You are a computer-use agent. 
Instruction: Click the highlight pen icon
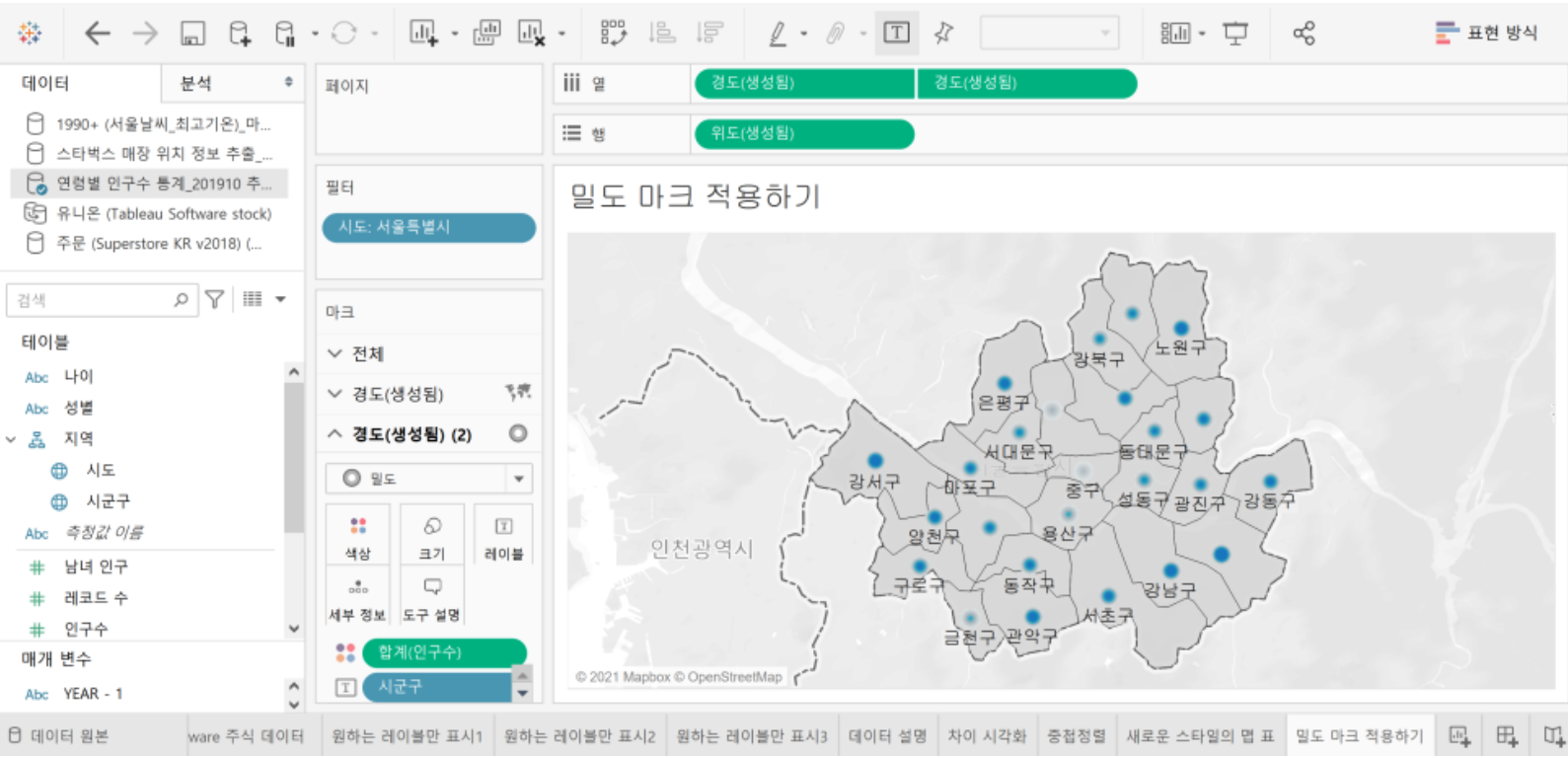pos(778,34)
